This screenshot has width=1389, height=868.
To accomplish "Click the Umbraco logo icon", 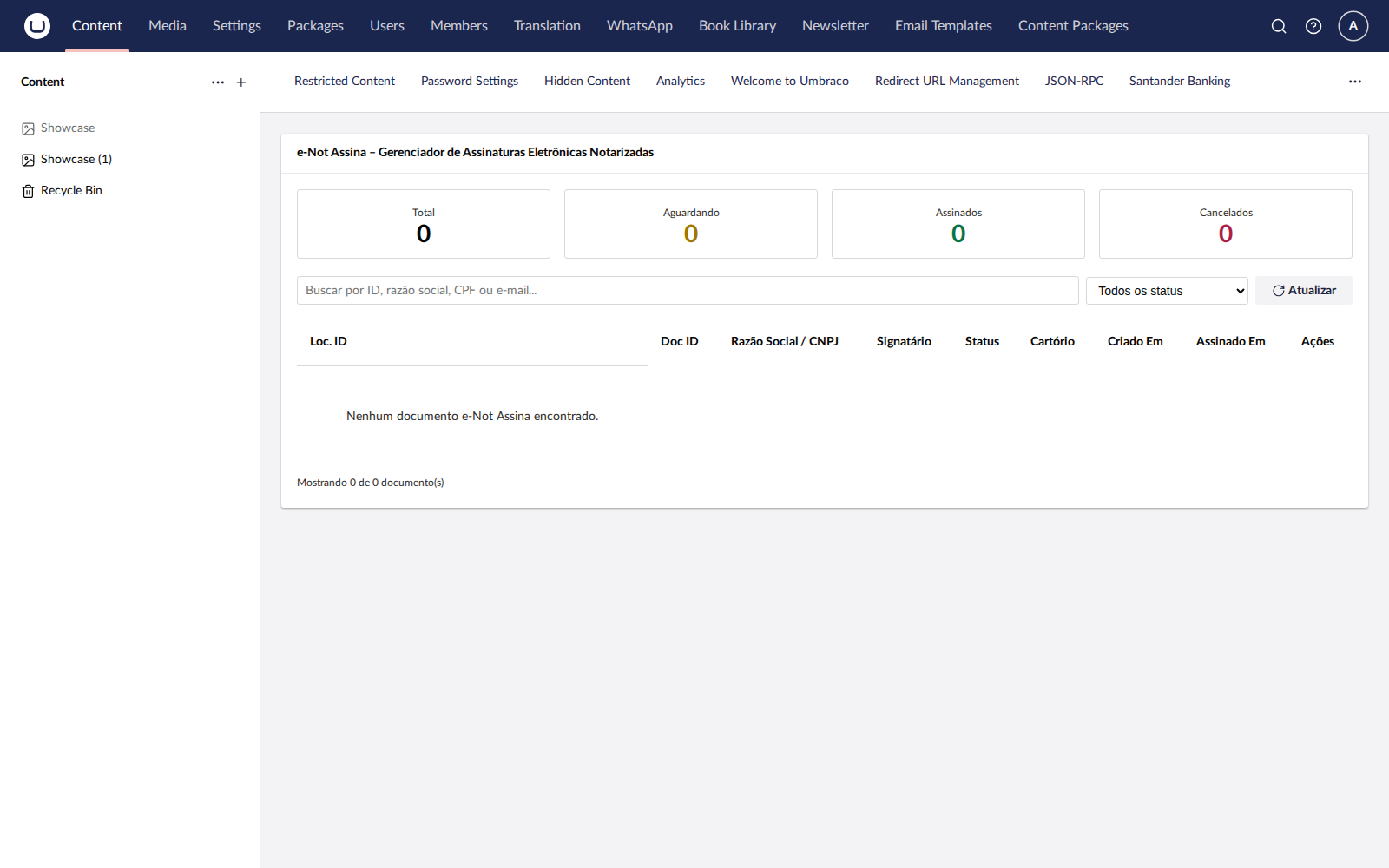I will click(x=37, y=26).
